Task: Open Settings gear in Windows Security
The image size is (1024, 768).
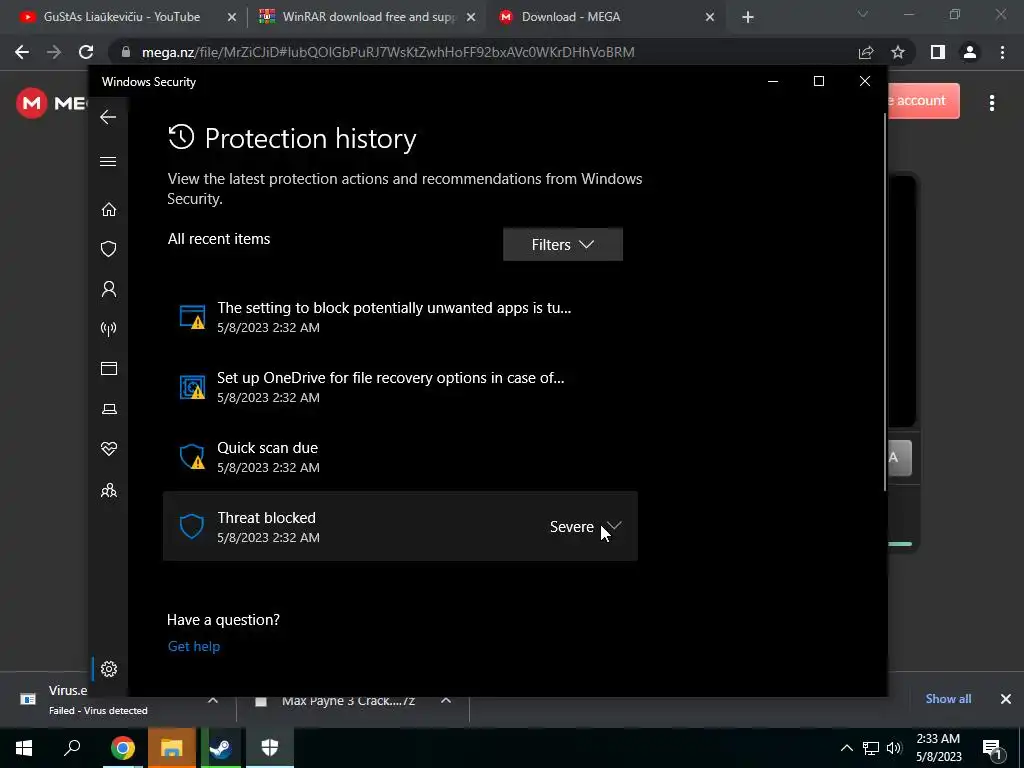Action: click(x=108, y=669)
